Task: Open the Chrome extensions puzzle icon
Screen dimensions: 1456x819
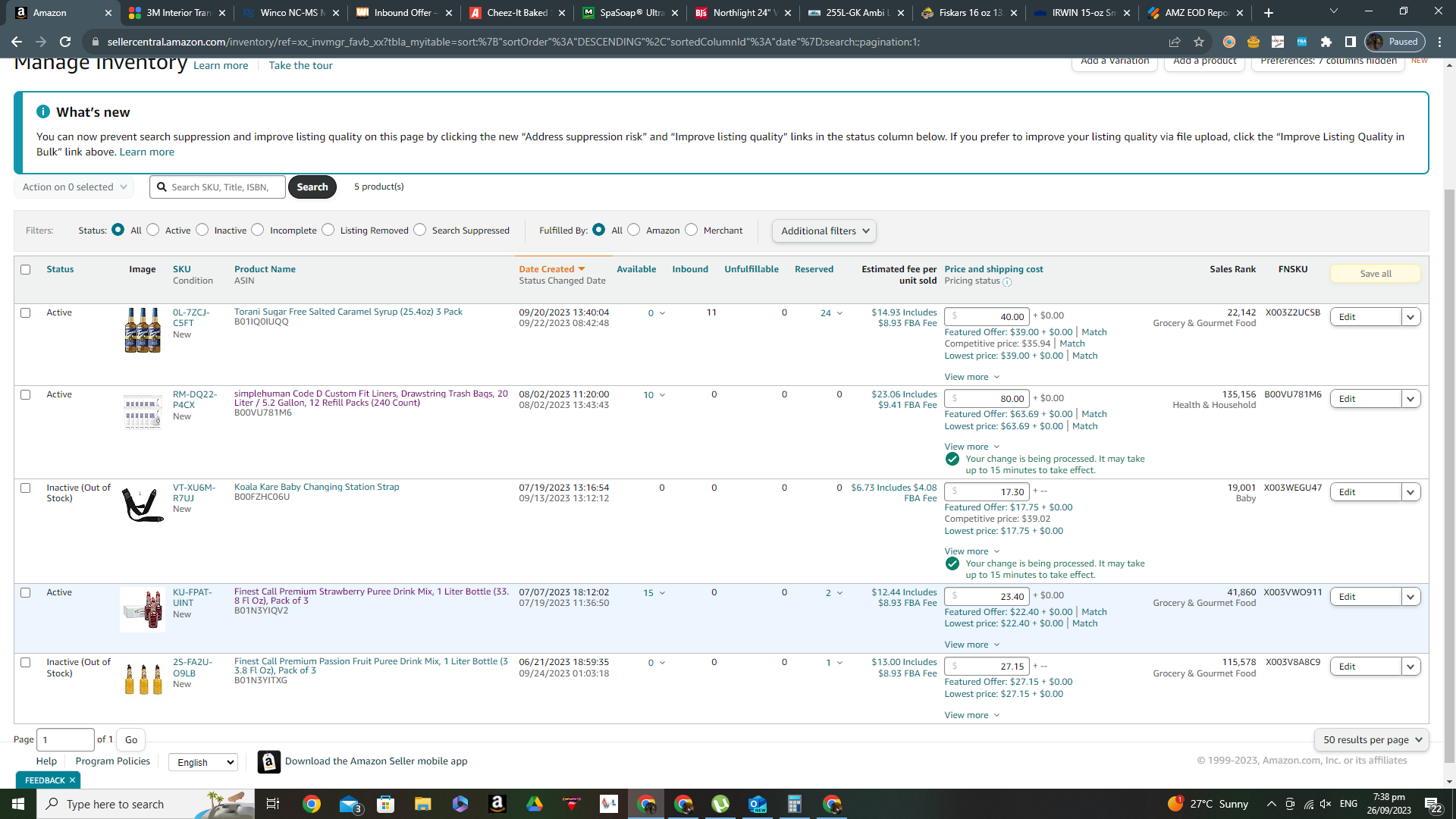Action: click(x=1326, y=42)
